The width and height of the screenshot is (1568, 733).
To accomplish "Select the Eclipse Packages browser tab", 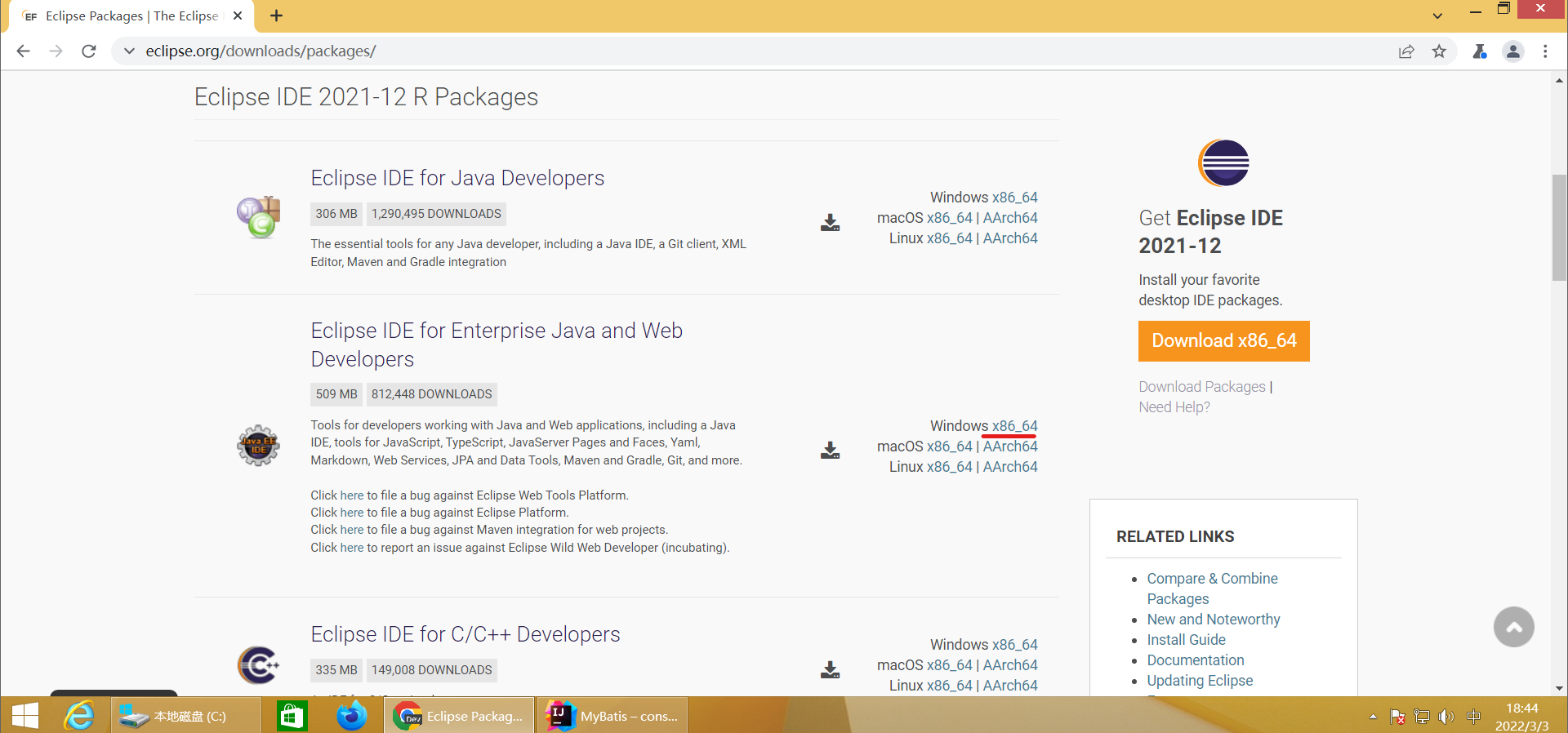I will [x=131, y=16].
